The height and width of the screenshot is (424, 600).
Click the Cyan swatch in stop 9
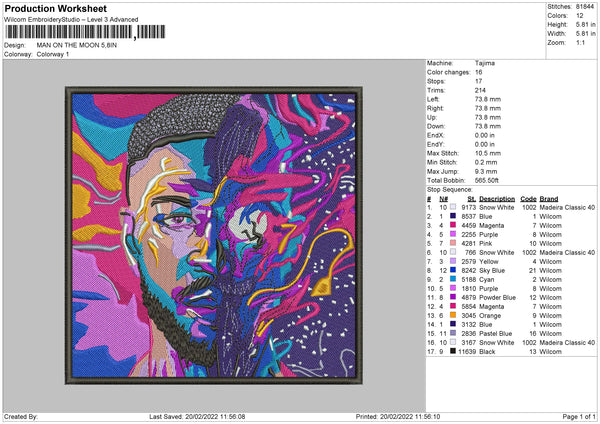tap(453, 279)
